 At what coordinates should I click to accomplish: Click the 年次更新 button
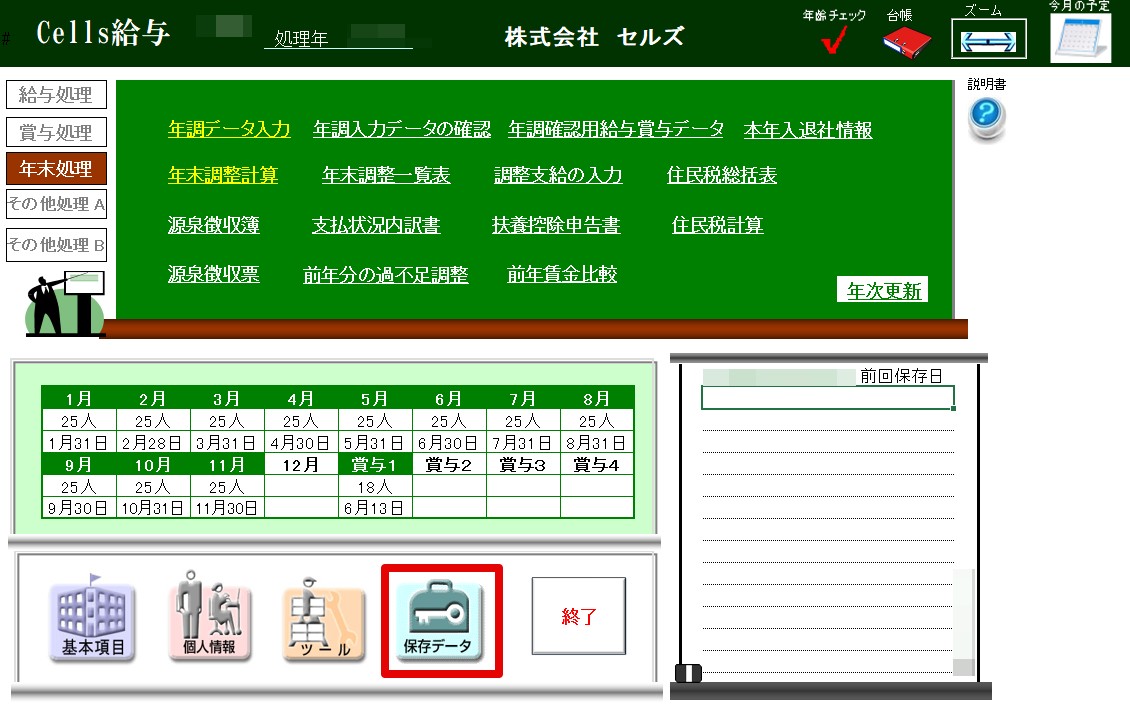point(882,291)
